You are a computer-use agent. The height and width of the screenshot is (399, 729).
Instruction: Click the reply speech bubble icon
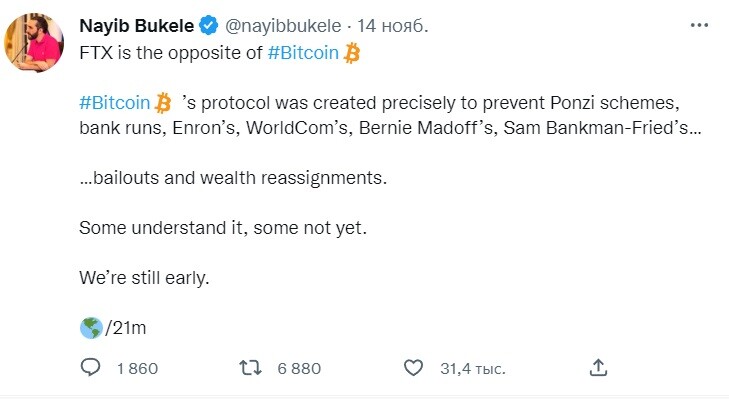(90, 367)
